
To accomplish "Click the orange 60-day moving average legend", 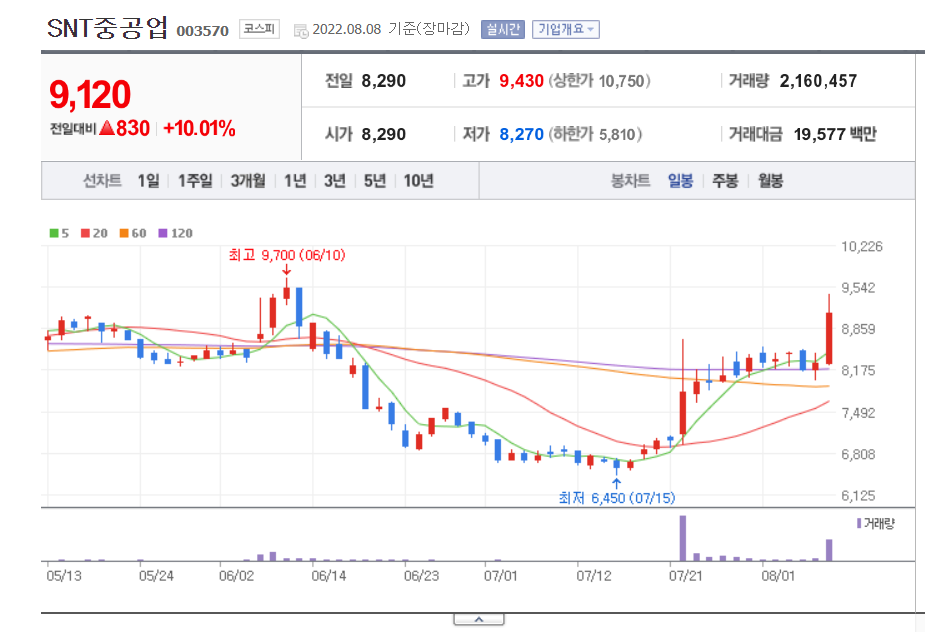I will 133,233.
